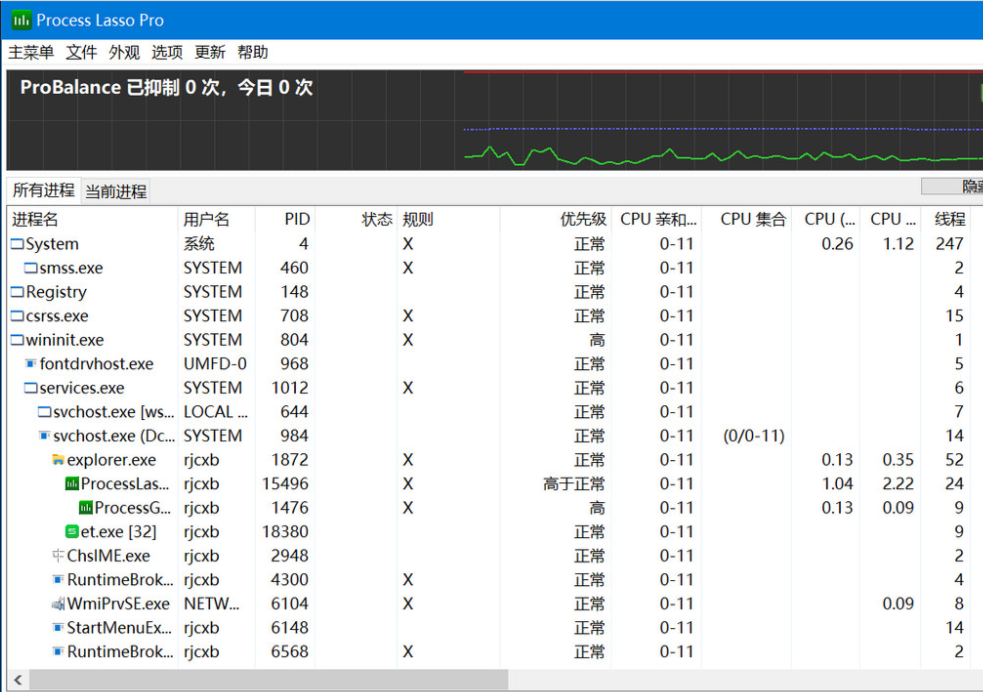The width and height of the screenshot is (983, 692).
Task: Click the wininit.exe process icon
Action: pyautogui.click(x=18, y=340)
